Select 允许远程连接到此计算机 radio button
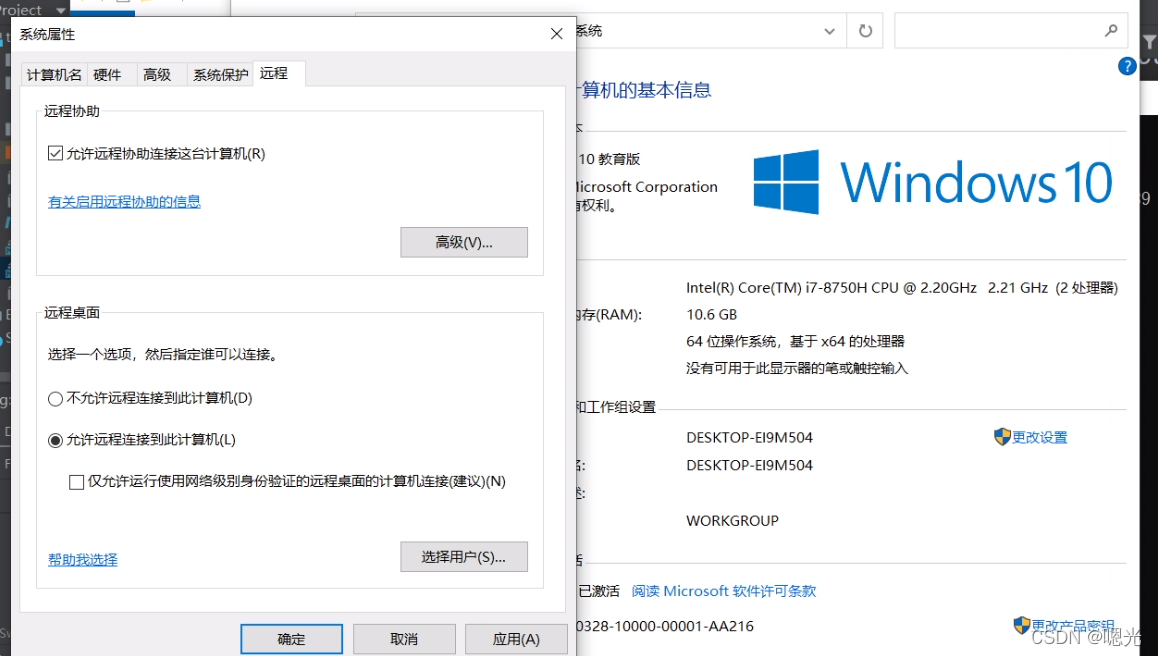This screenshot has width=1158, height=656. pos(55,440)
